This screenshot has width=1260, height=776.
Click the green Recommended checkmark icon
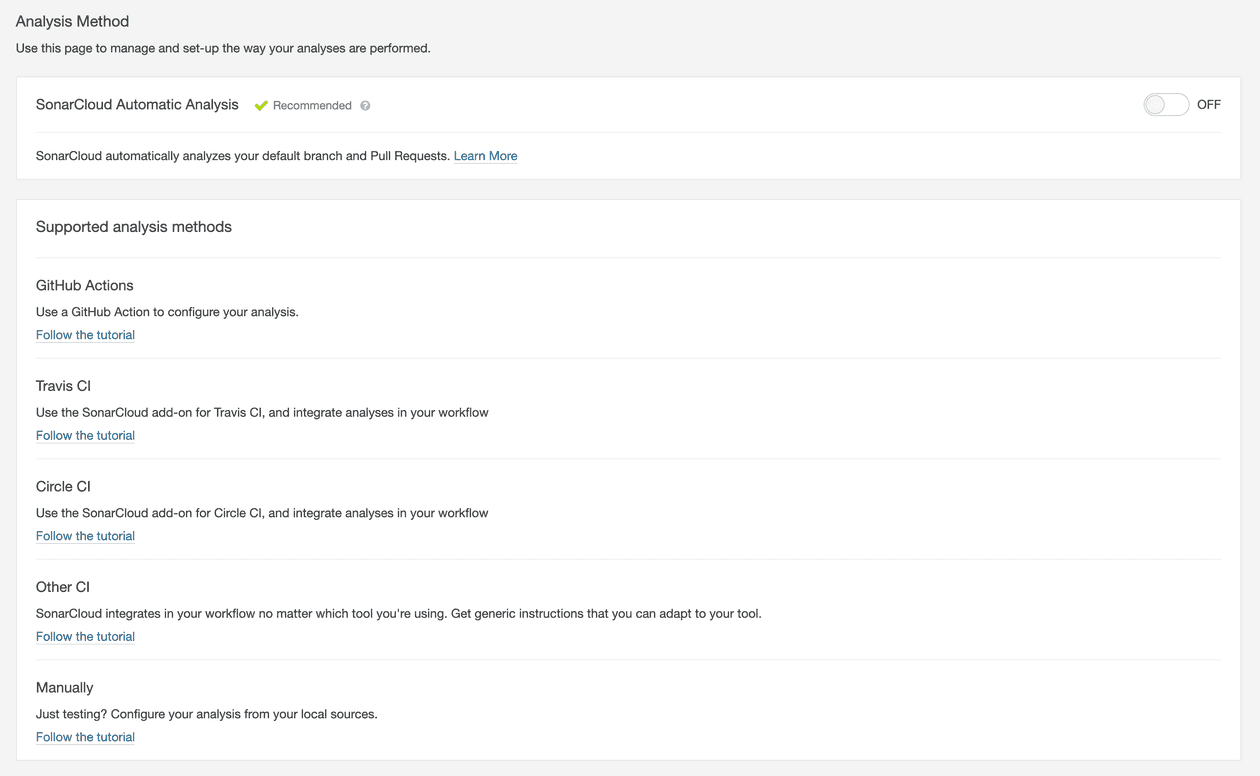point(261,105)
